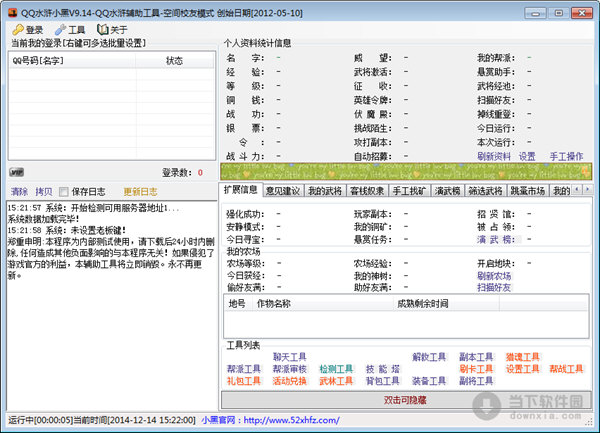
Task: Open the 我的武将 tab
Action: (x=325, y=190)
